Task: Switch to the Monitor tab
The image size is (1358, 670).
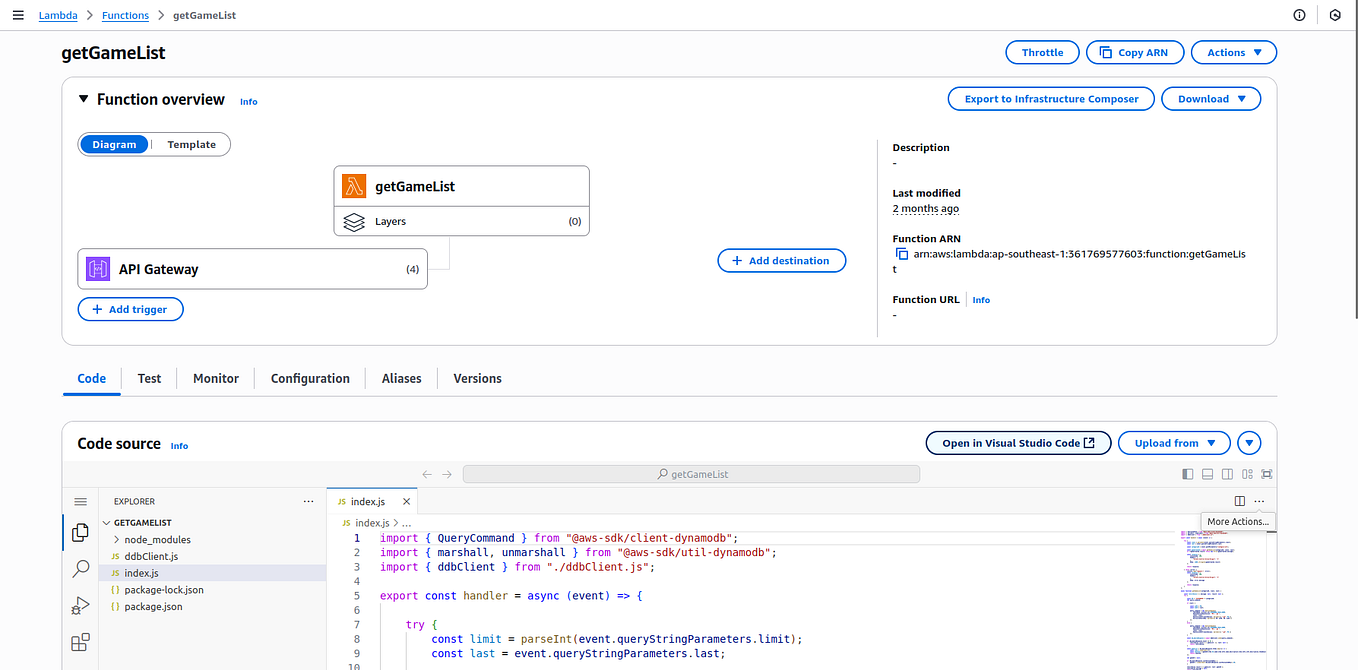Action: pos(215,378)
